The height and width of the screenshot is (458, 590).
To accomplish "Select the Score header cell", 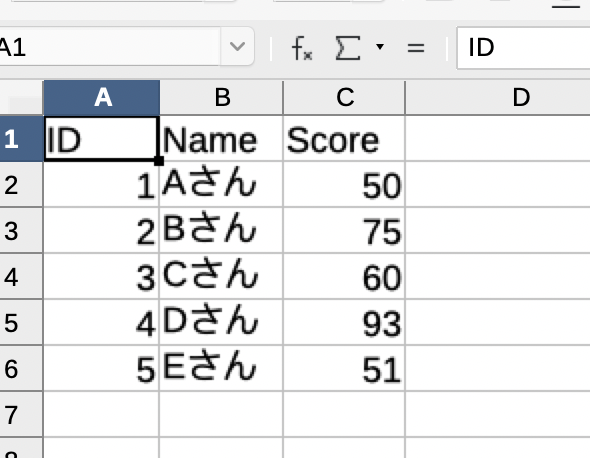I will tap(344, 139).
